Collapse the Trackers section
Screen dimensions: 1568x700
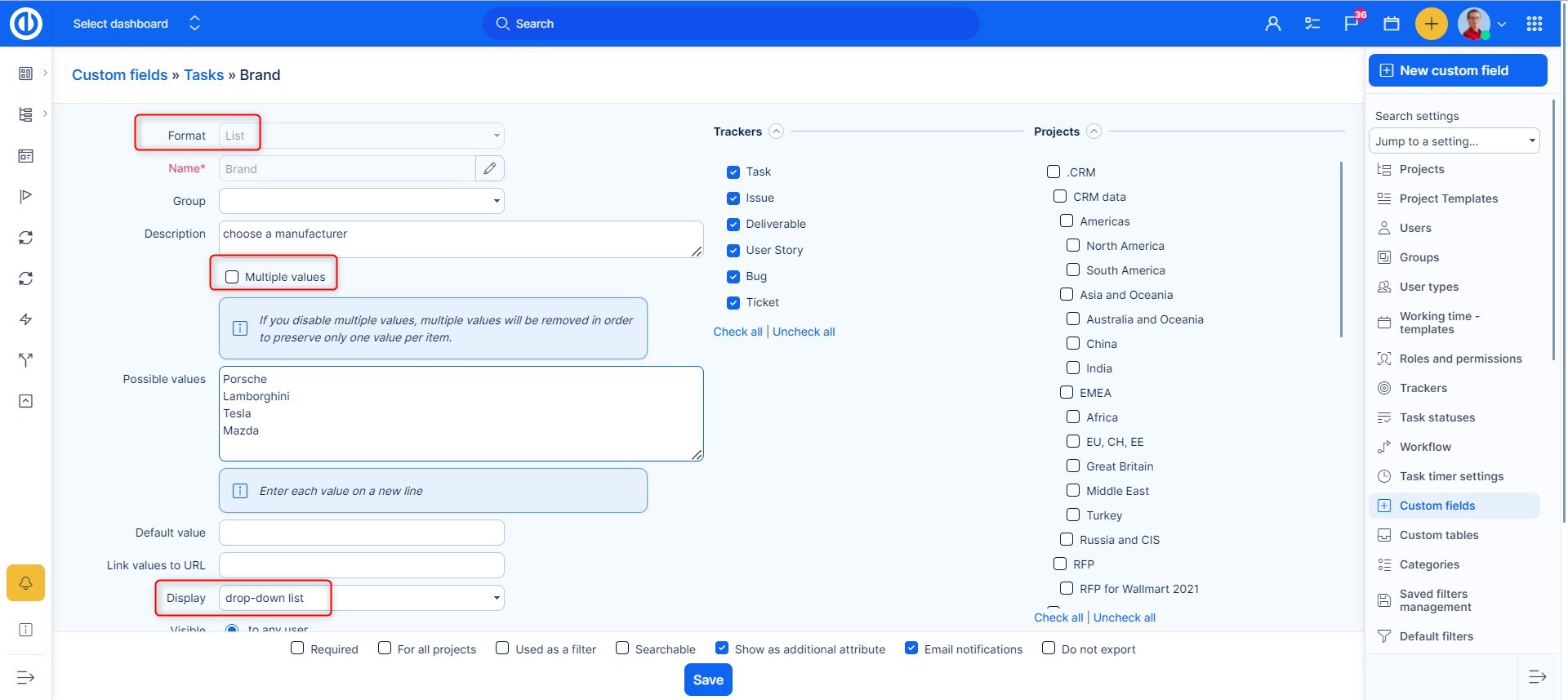(x=777, y=132)
